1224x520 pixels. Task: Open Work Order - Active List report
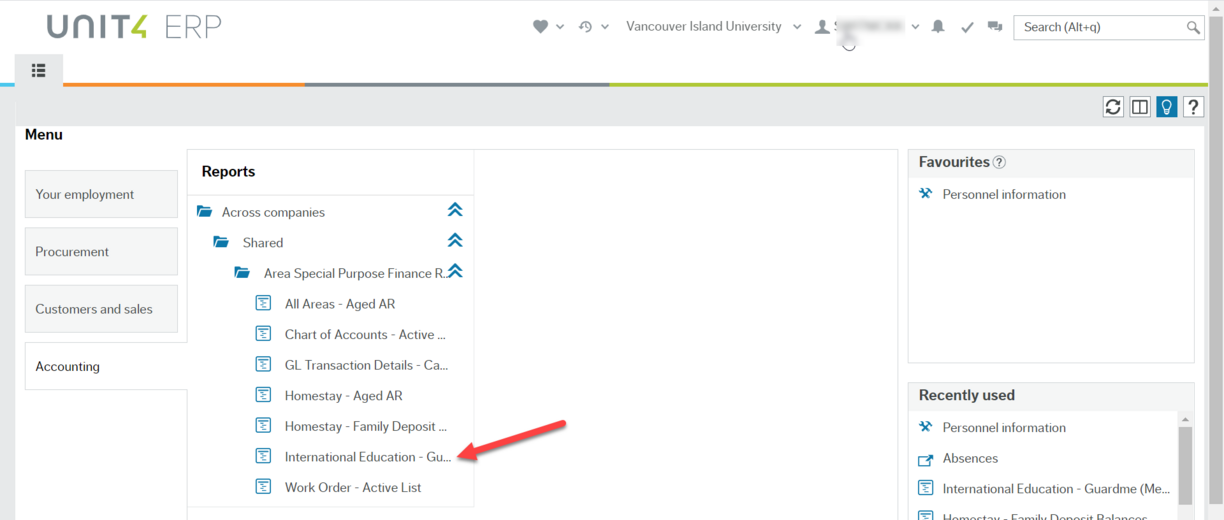pyautogui.click(x=353, y=487)
